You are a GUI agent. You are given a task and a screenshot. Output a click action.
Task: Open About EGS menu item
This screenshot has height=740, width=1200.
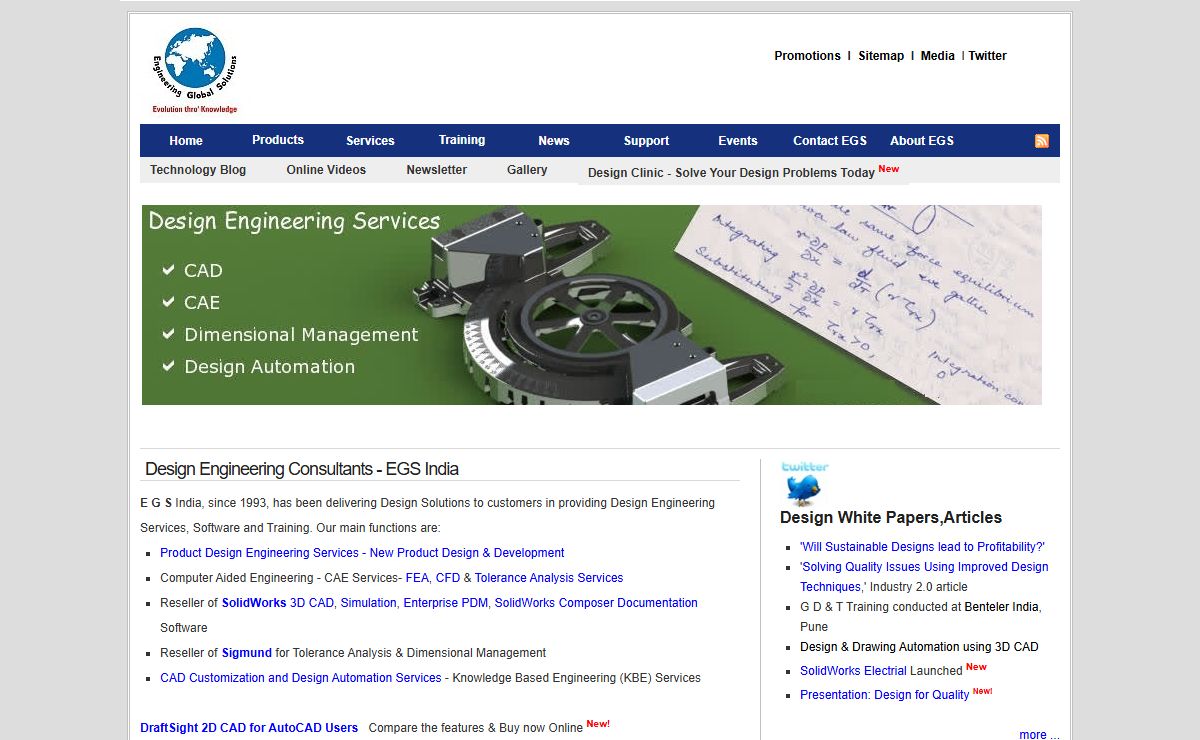click(922, 141)
